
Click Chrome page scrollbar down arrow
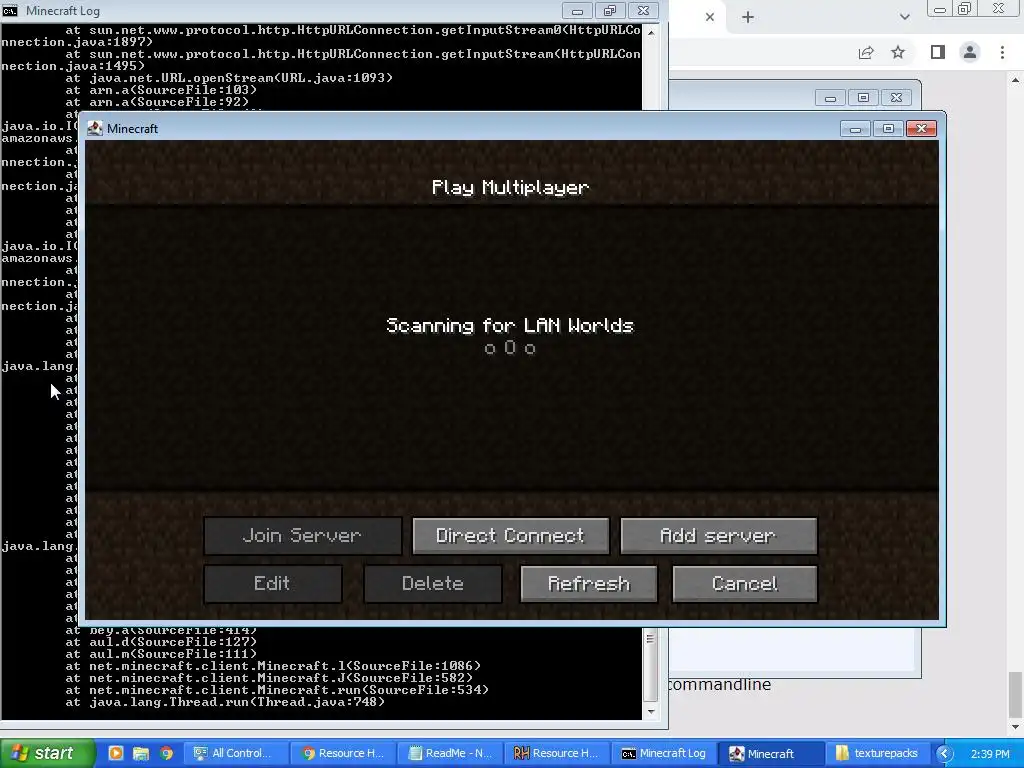(1015, 726)
